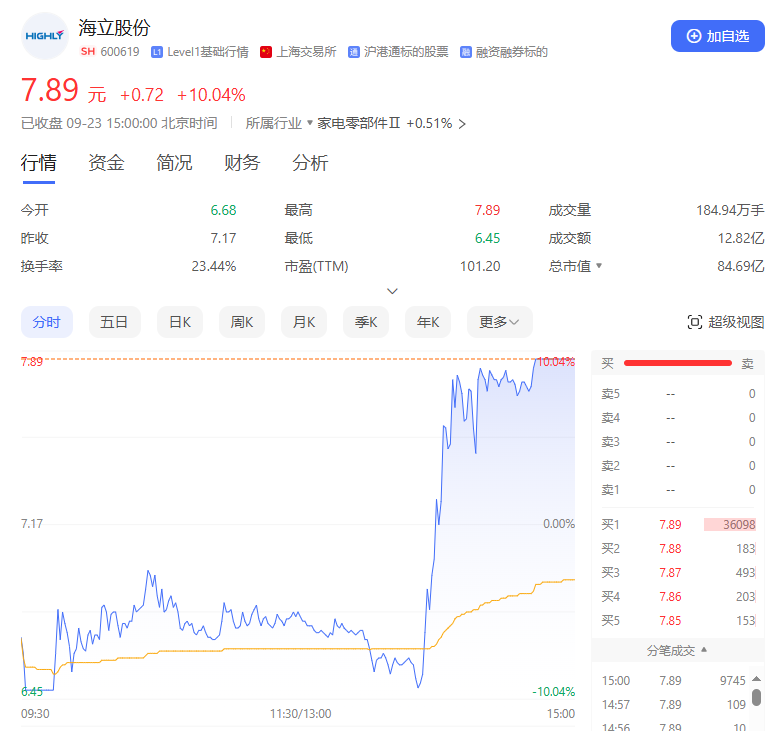Expand more quote data with chevron
The height and width of the screenshot is (731, 781).
392,291
